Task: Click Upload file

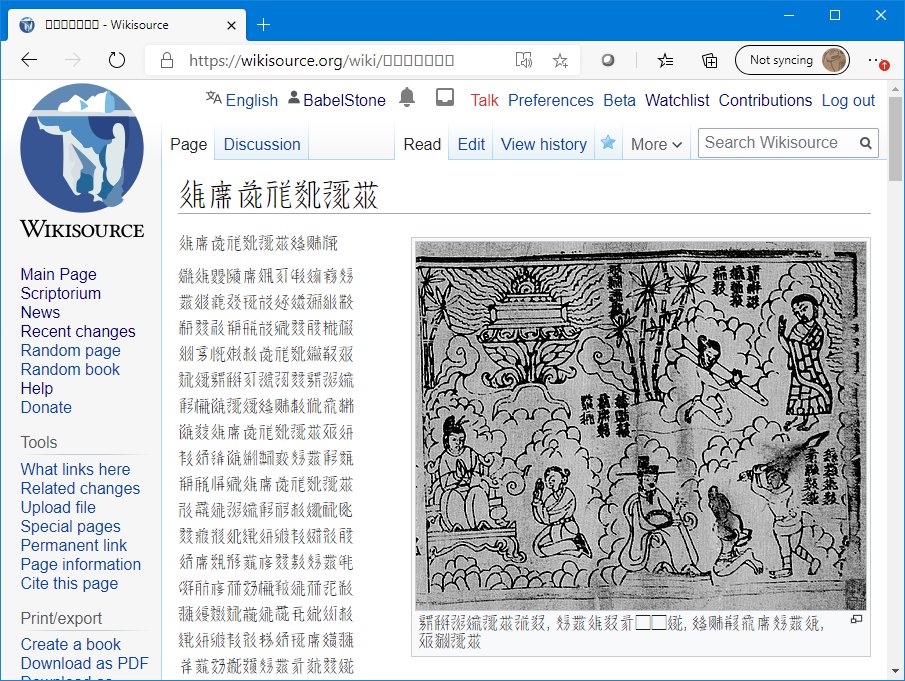Action: [x=58, y=507]
